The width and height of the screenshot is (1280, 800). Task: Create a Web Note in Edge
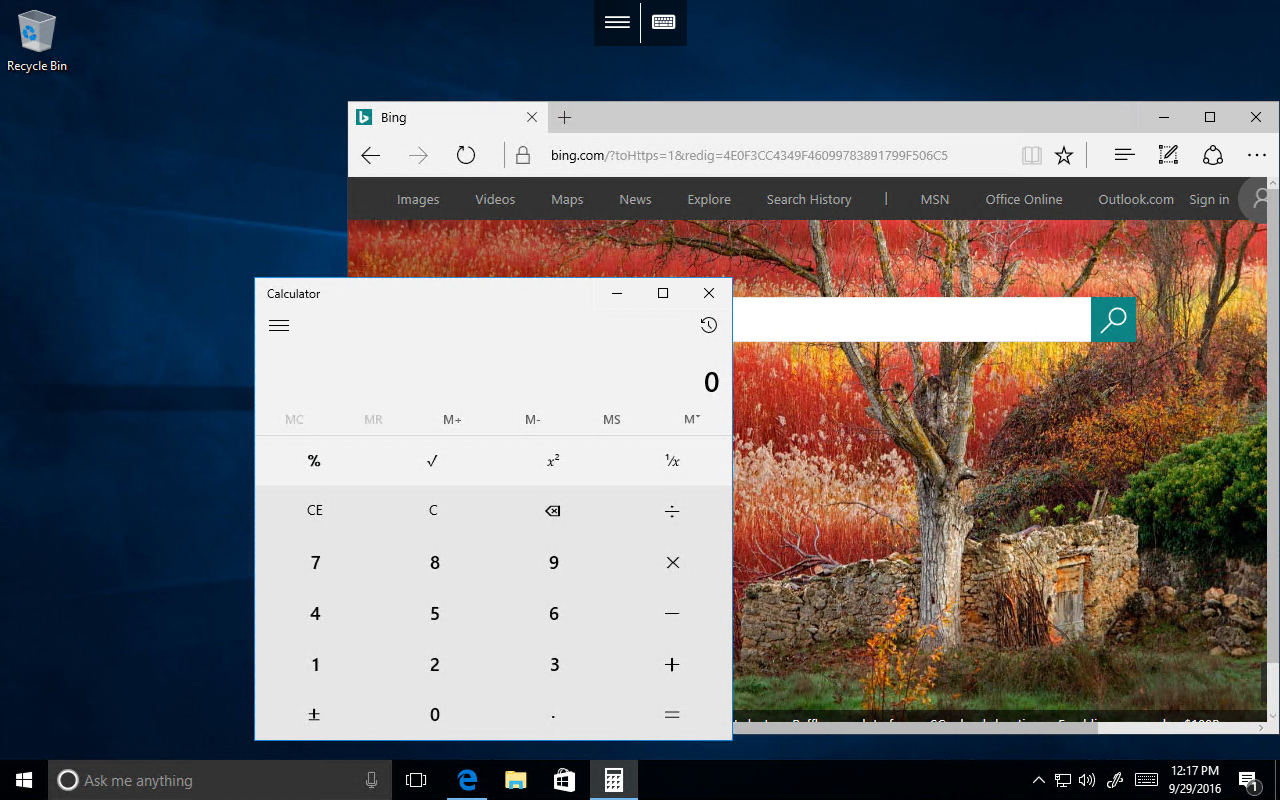pos(1168,155)
